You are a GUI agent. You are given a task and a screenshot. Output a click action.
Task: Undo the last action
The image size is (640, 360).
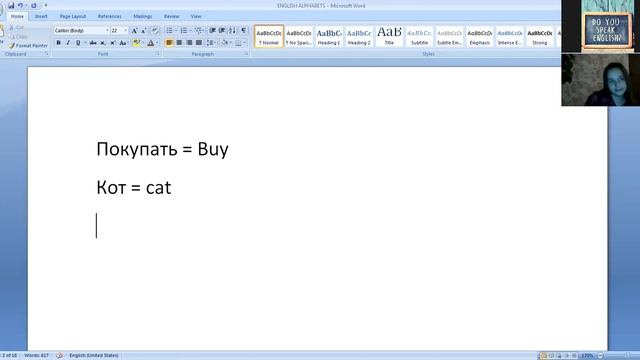tap(20, 6)
